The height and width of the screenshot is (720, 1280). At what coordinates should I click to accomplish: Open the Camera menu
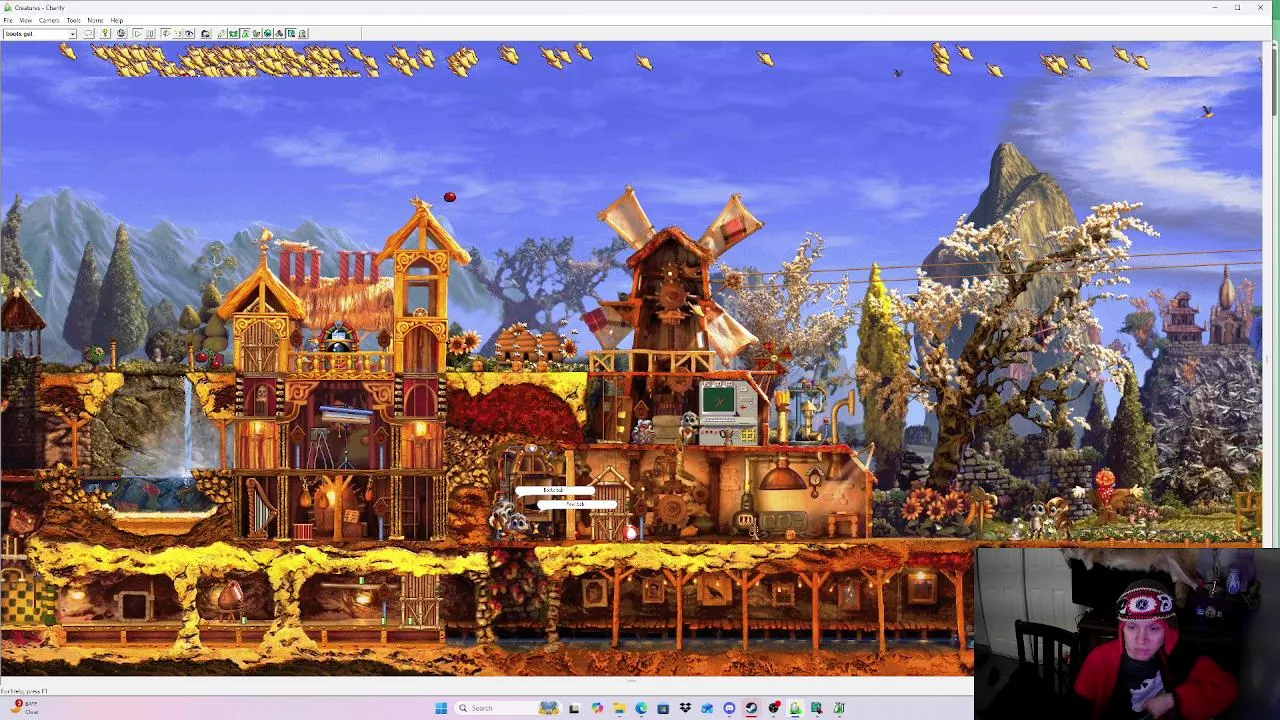click(48, 20)
